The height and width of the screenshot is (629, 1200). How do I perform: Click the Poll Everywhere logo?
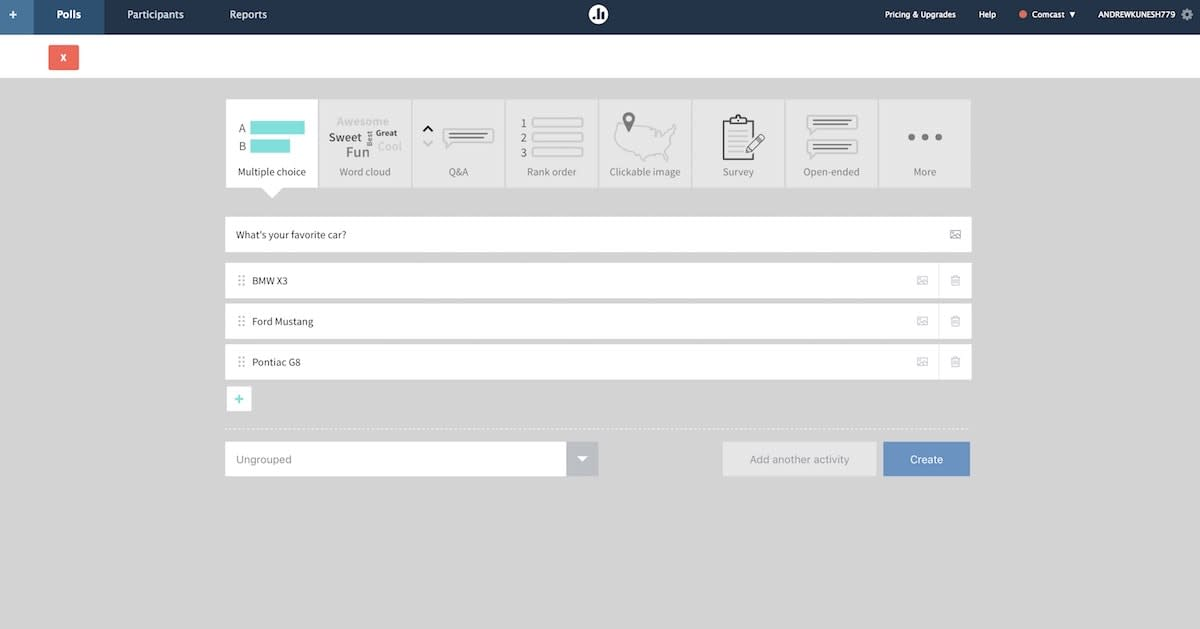click(x=598, y=14)
